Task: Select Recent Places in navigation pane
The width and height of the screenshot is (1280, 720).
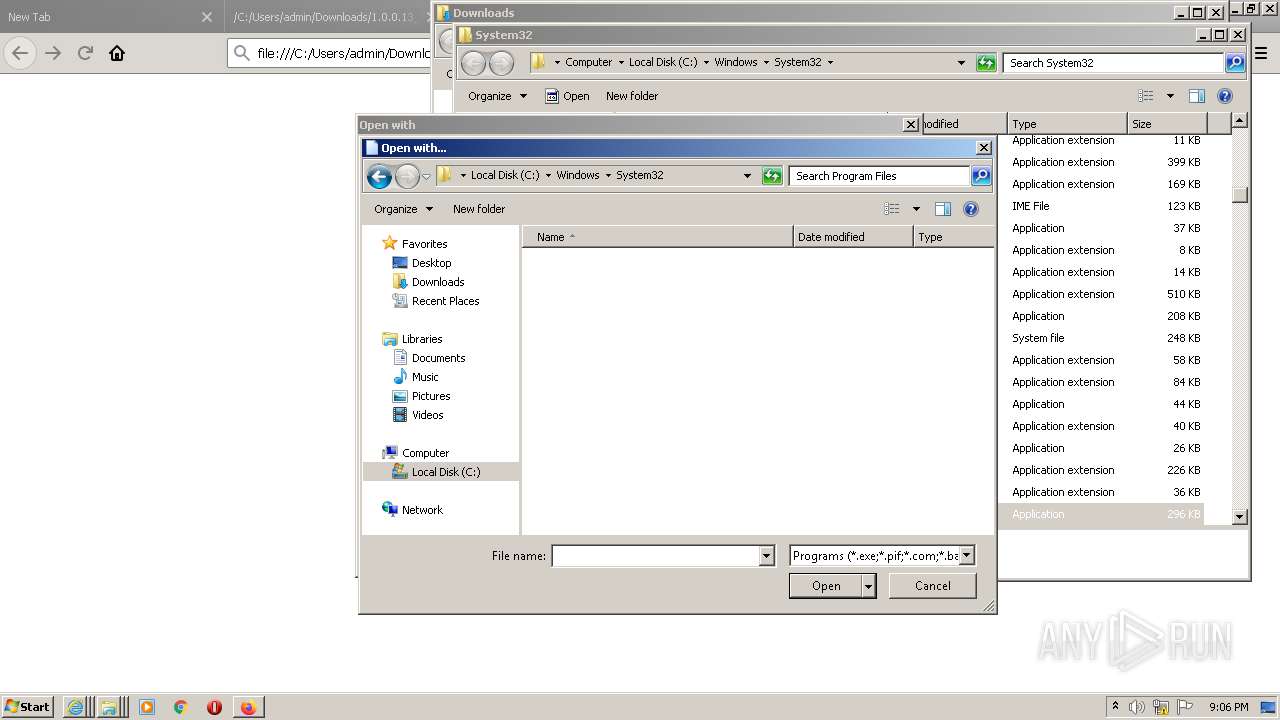Action: (x=445, y=301)
